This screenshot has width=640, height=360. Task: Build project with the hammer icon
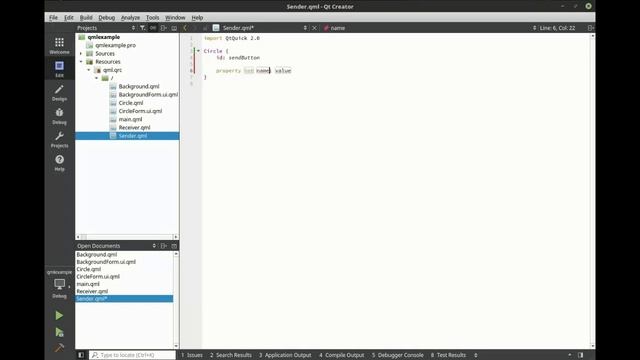click(59, 348)
